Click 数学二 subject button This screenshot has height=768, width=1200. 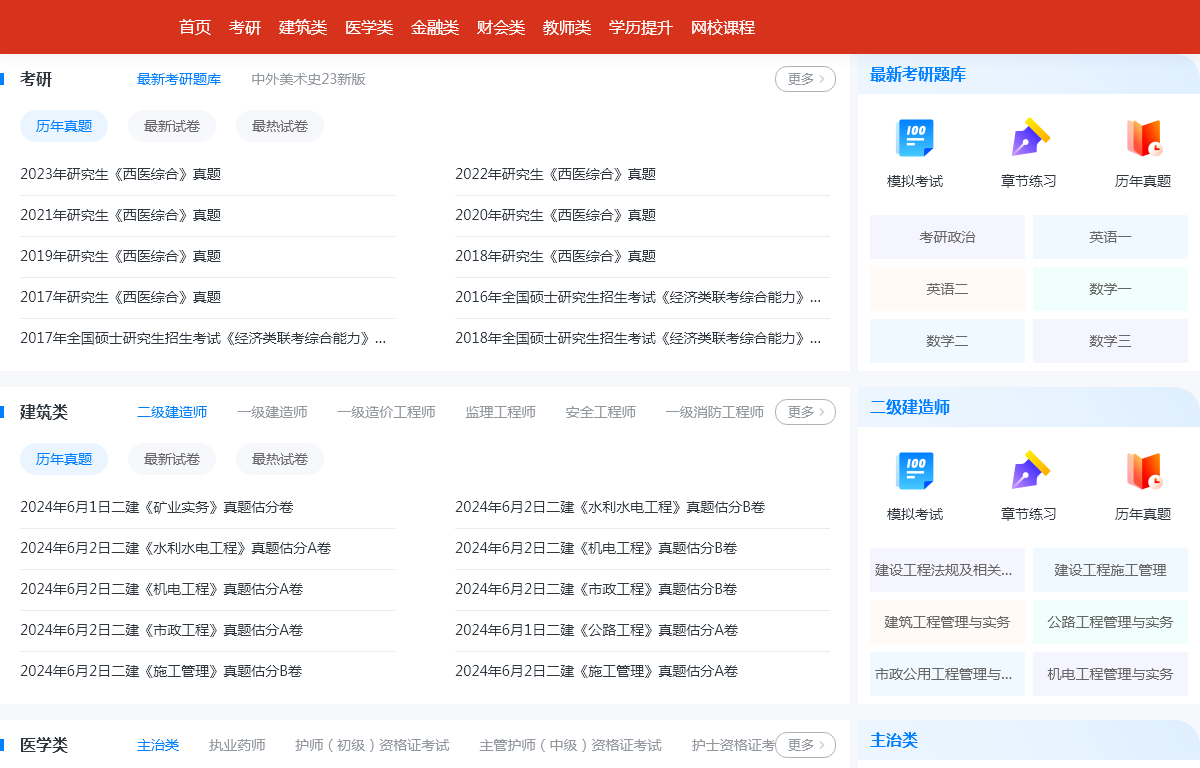pyautogui.click(x=947, y=341)
